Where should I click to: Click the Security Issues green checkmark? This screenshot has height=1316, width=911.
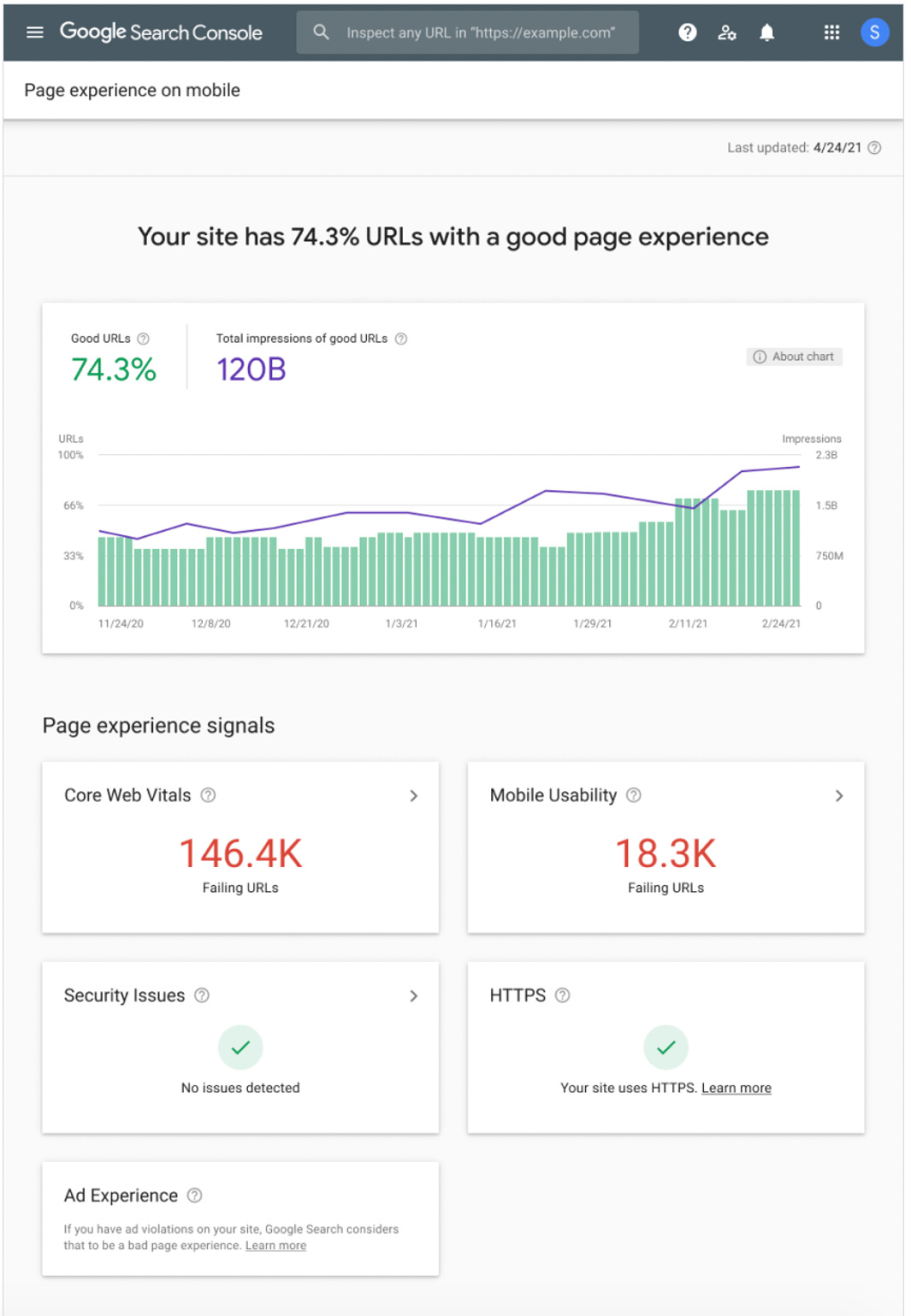point(240,1047)
